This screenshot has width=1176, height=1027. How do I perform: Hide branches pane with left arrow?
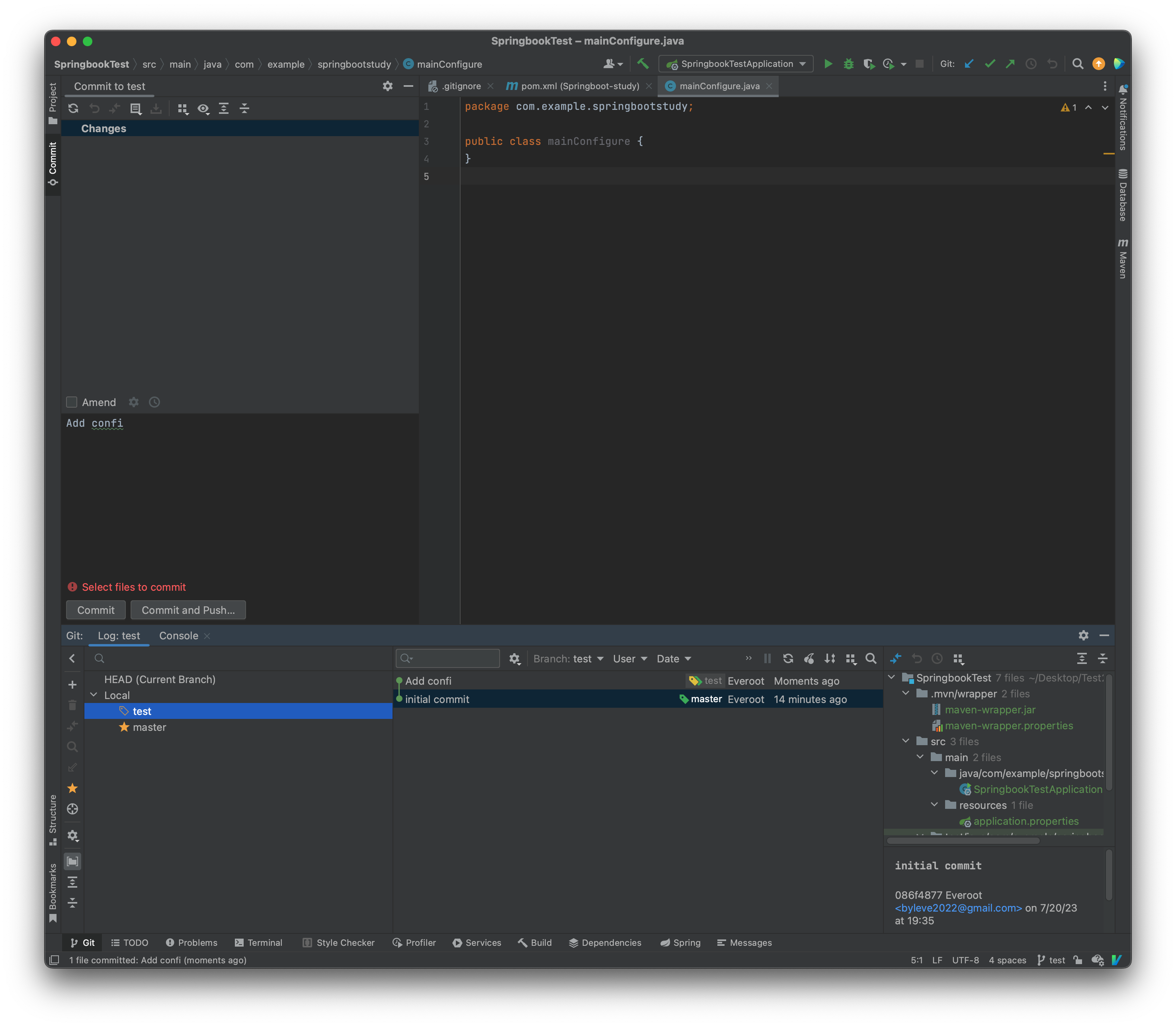[x=72, y=658]
